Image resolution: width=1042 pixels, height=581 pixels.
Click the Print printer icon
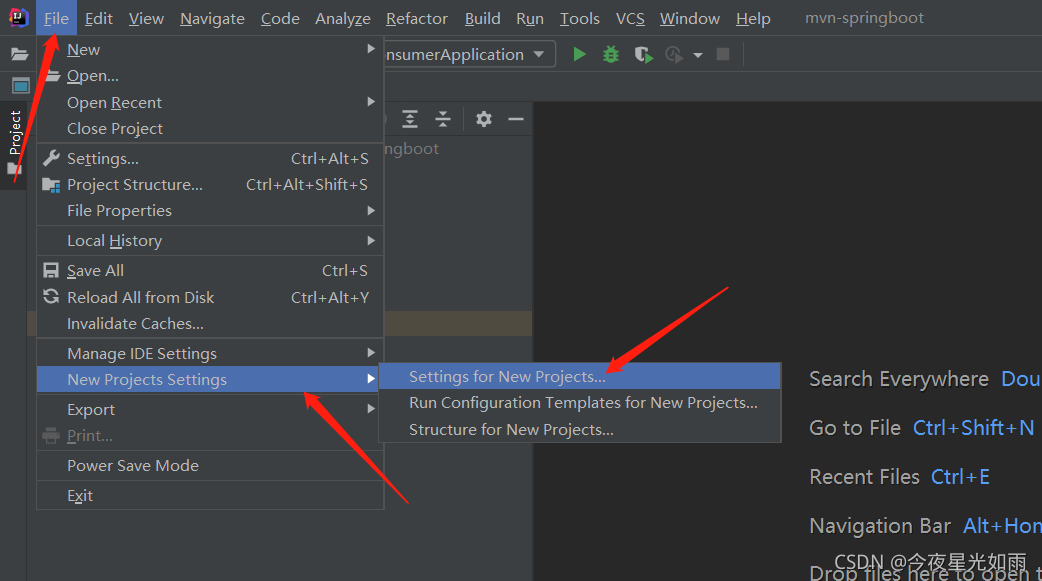(51, 435)
